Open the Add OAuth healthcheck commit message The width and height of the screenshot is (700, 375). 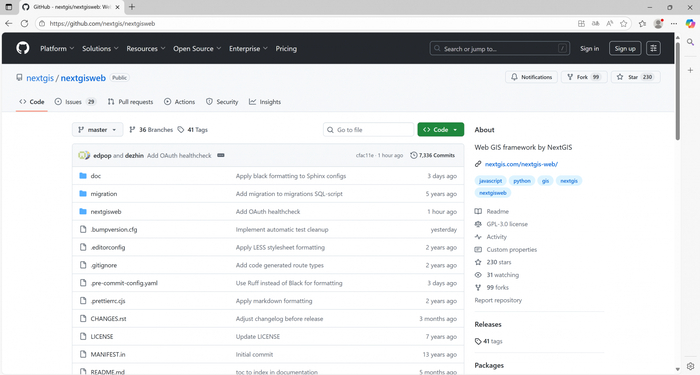(x=179, y=155)
